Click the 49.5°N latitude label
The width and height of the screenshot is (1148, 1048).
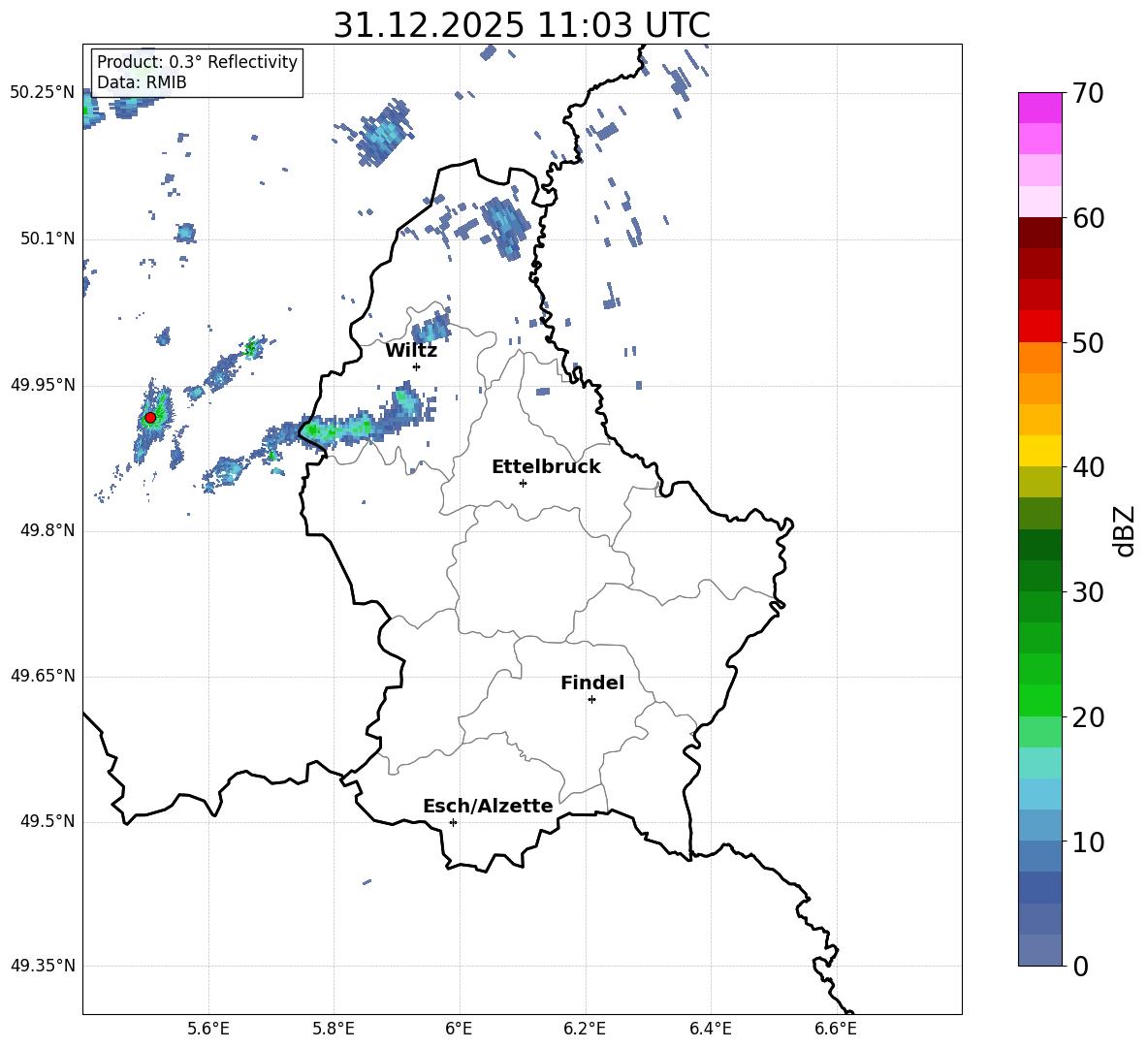coord(48,821)
